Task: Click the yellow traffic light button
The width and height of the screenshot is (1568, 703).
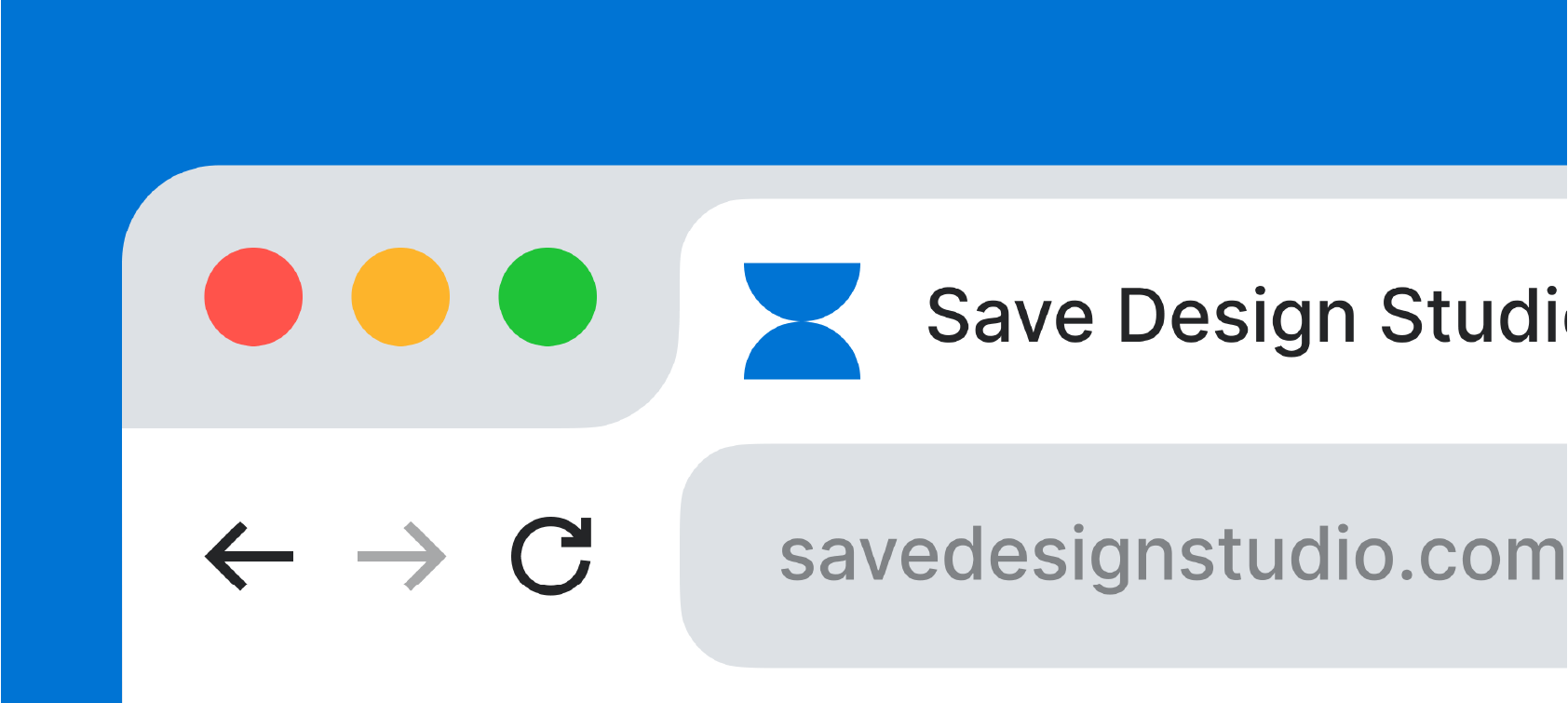Action: point(400,297)
